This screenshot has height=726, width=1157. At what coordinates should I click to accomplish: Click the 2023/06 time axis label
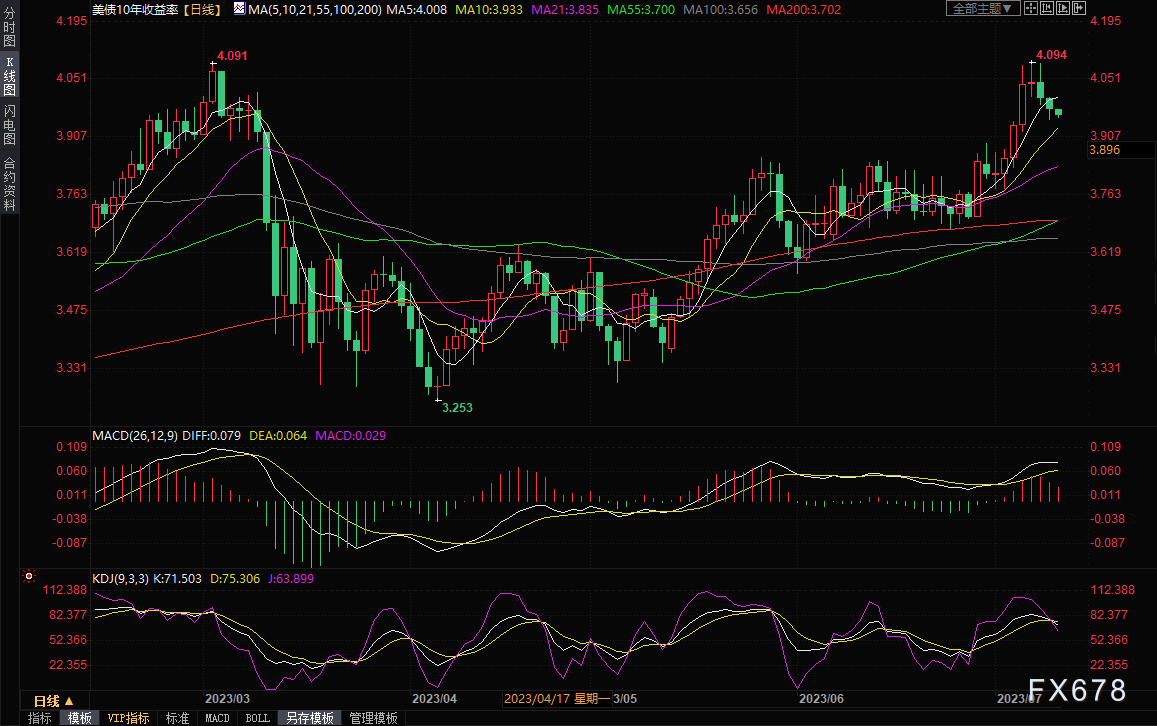821,699
